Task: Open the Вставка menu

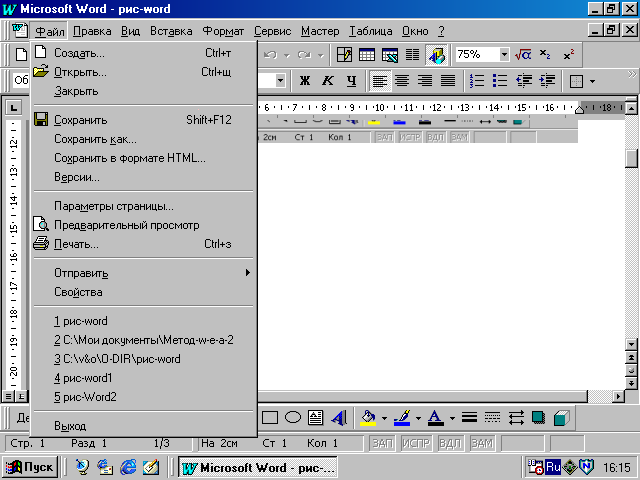Action: 171,31
